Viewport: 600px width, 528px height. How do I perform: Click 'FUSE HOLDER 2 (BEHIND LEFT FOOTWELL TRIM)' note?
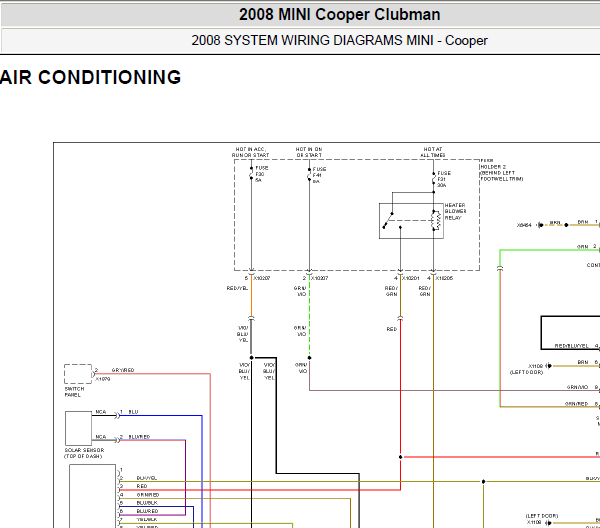[501, 170]
